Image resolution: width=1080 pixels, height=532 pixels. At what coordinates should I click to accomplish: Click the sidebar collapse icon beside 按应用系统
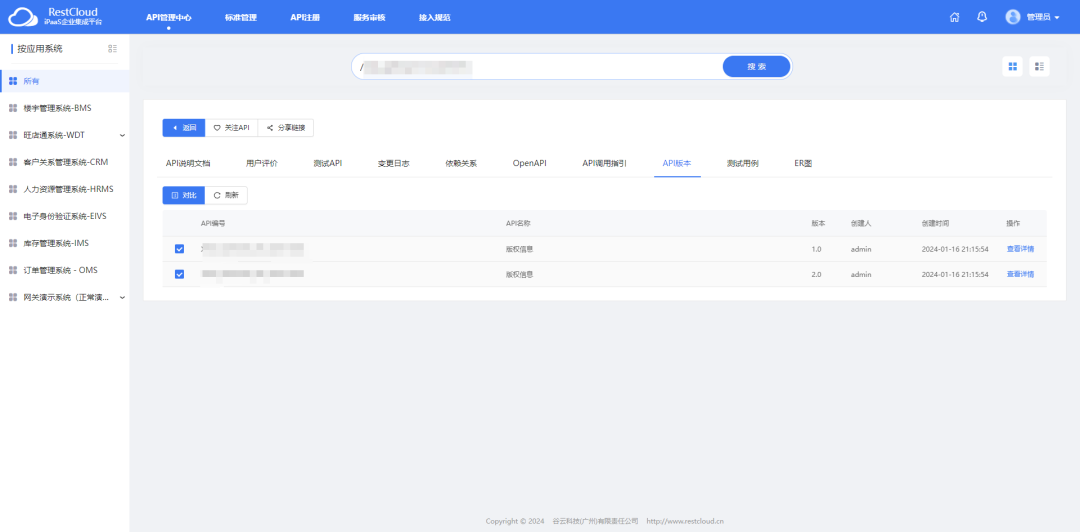coord(112,48)
